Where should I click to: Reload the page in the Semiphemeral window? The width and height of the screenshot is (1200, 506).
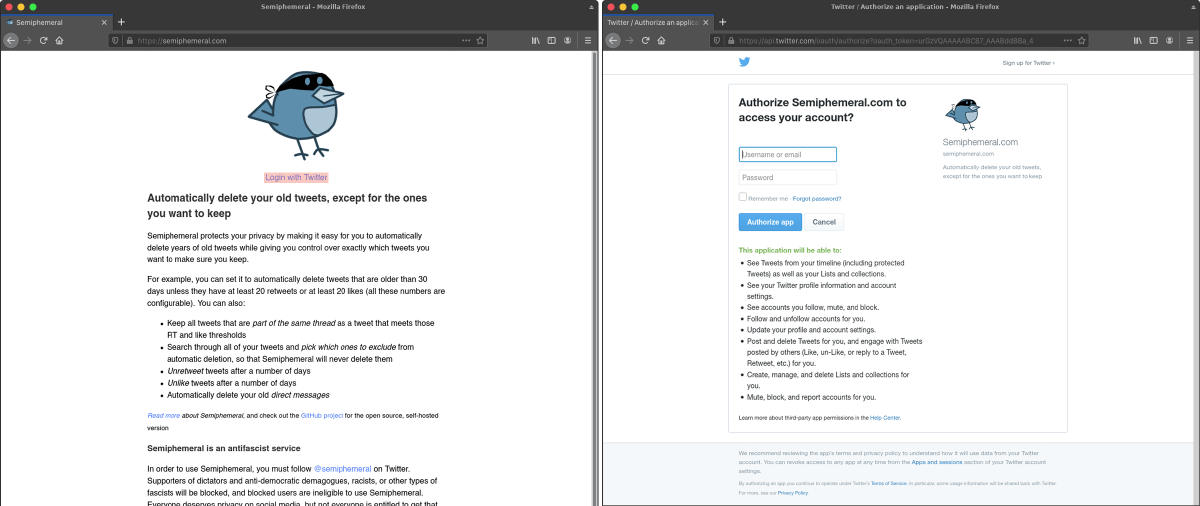tap(43, 40)
